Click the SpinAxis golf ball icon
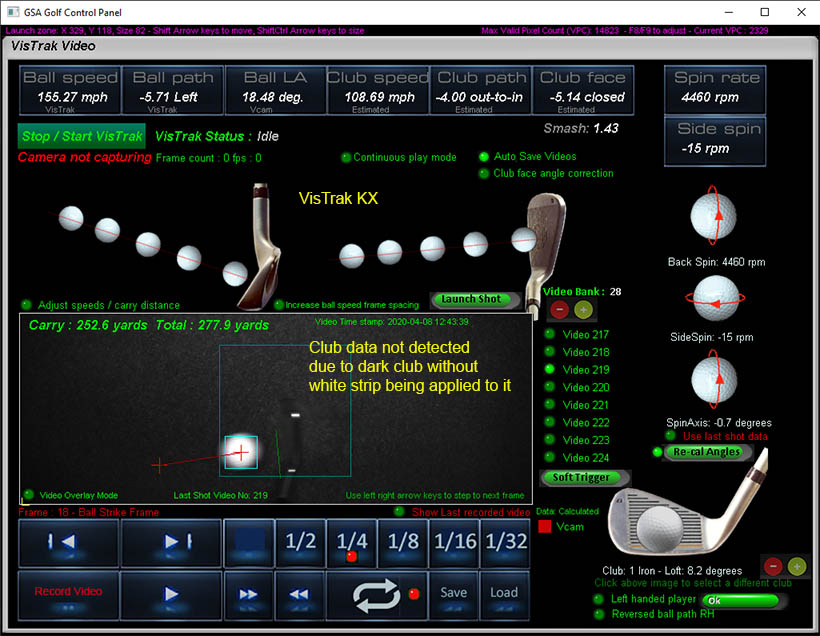 coord(714,380)
